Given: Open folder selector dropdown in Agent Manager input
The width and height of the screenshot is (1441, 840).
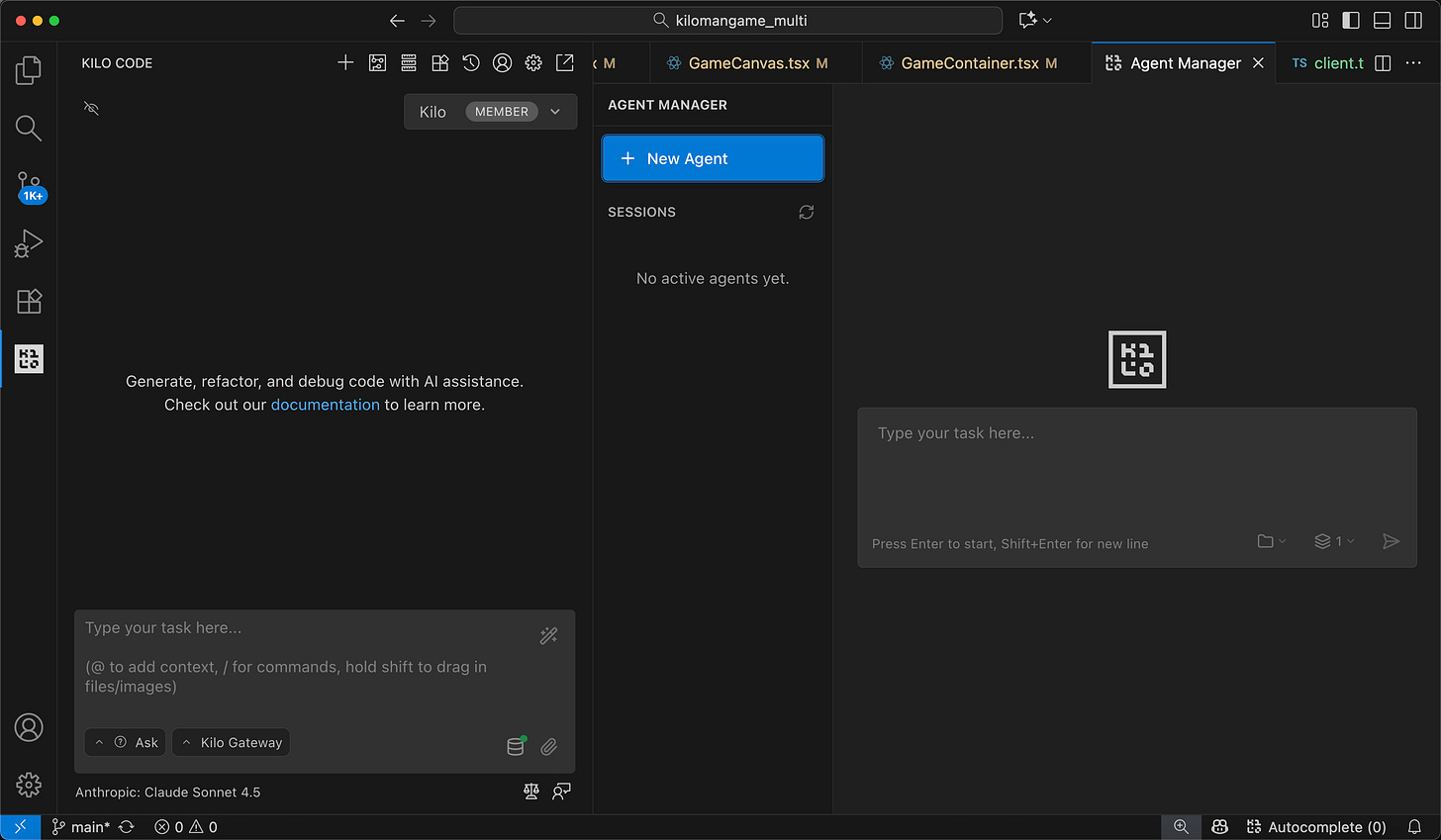Looking at the screenshot, I should point(1272,541).
